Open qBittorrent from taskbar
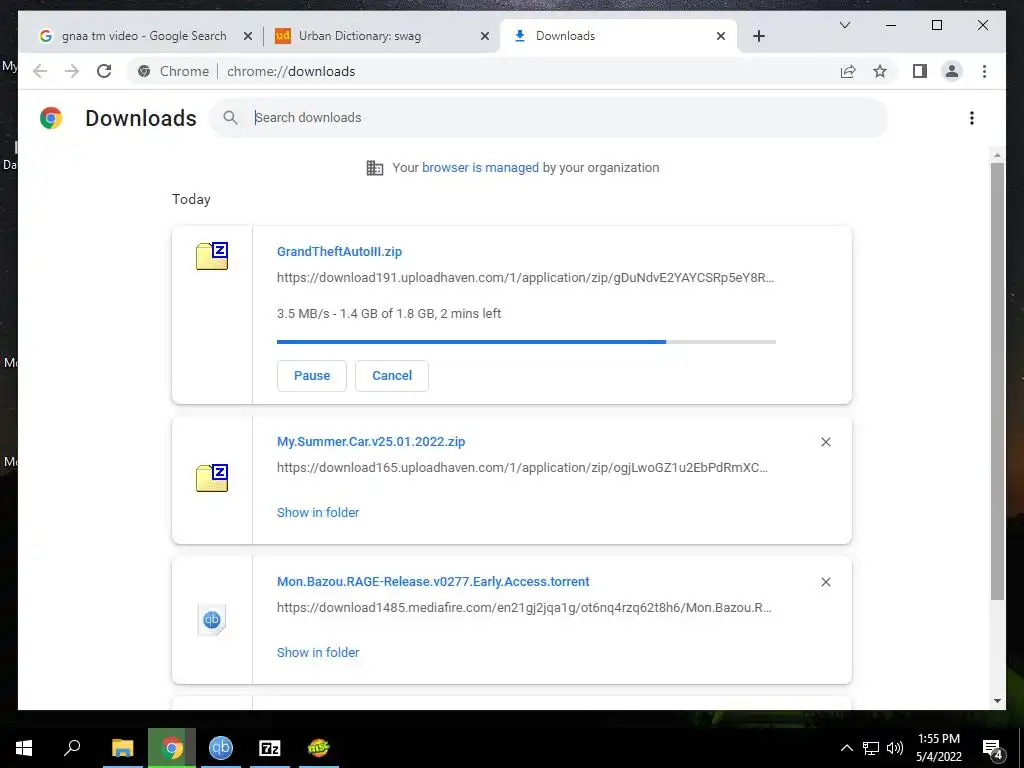The width and height of the screenshot is (1024, 768). coord(221,748)
